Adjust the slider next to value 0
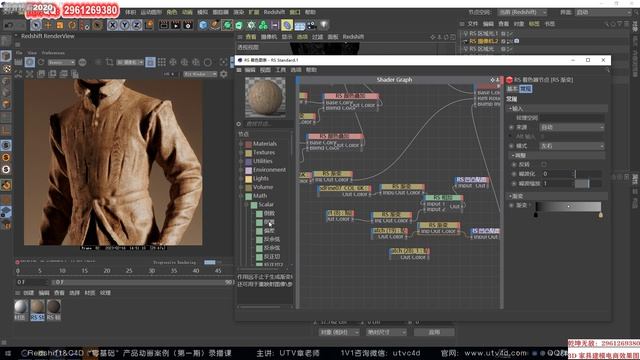This screenshot has height=360, width=640. tap(588, 174)
